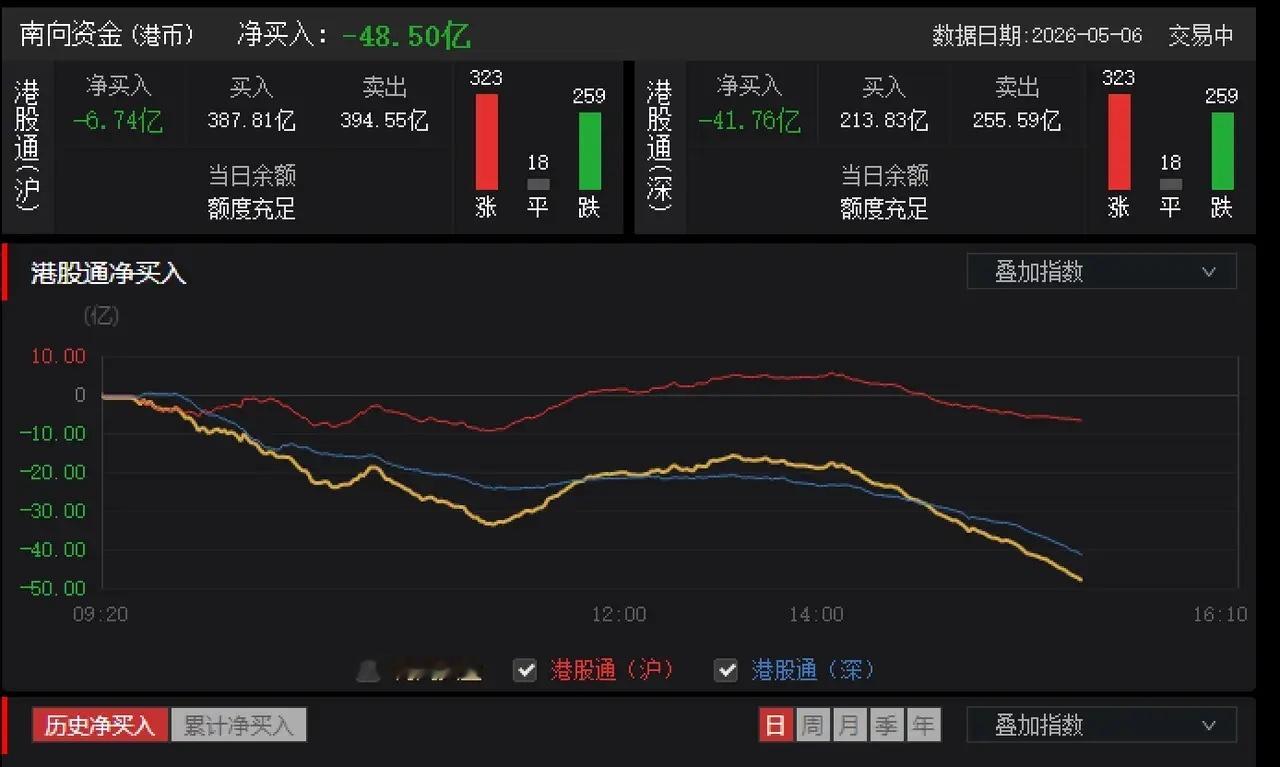Click the 港股通(深) vertical panel label
Screen dimensions: 1280x767
pyautogui.click(x=659, y=147)
